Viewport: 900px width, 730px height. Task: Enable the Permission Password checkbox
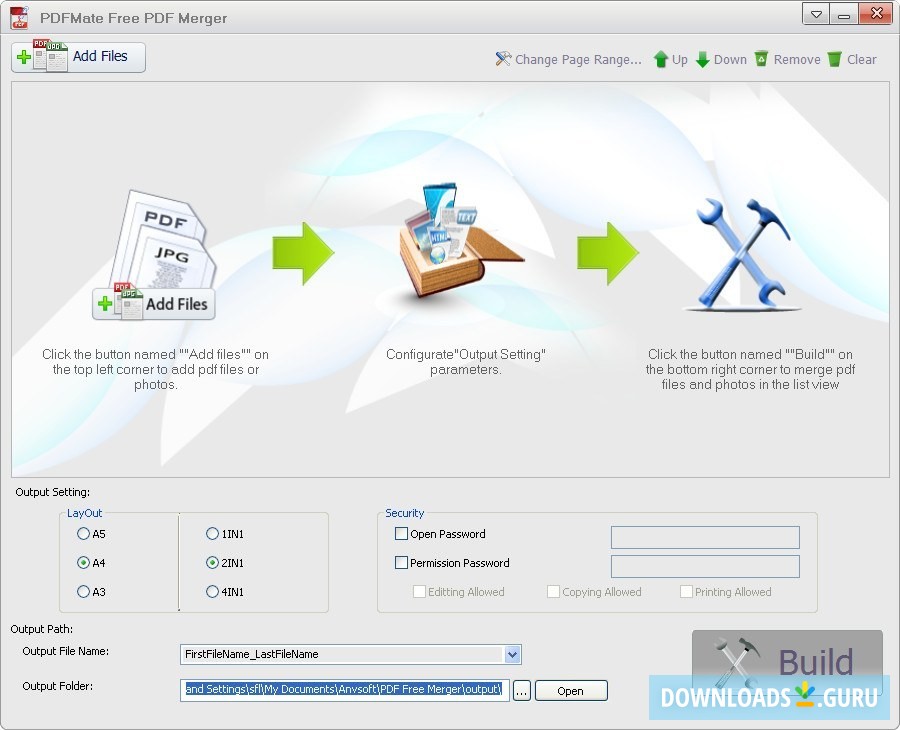pyautogui.click(x=401, y=562)
